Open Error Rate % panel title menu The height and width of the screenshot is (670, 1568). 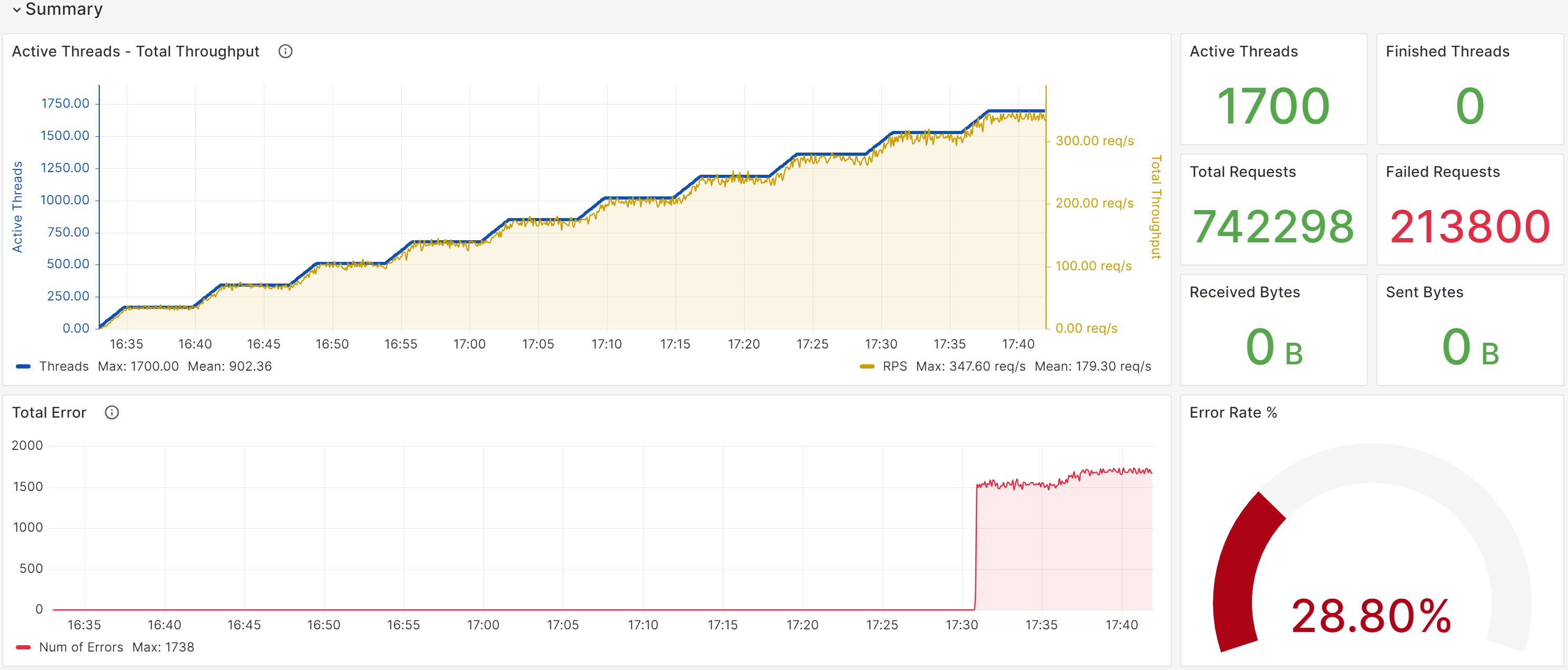[x=1233, y=413]
